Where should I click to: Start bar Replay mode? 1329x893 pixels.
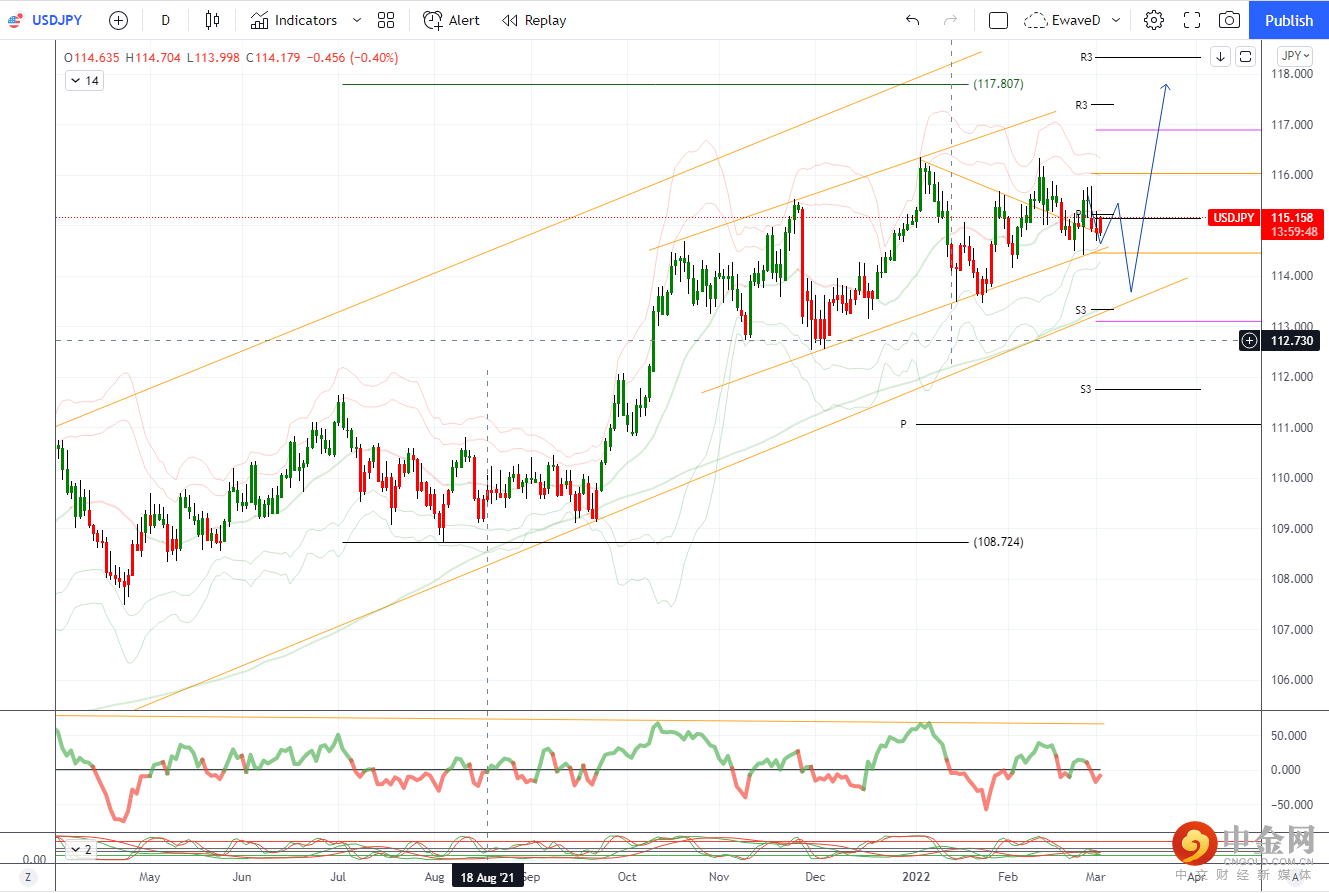click(534, 20)
